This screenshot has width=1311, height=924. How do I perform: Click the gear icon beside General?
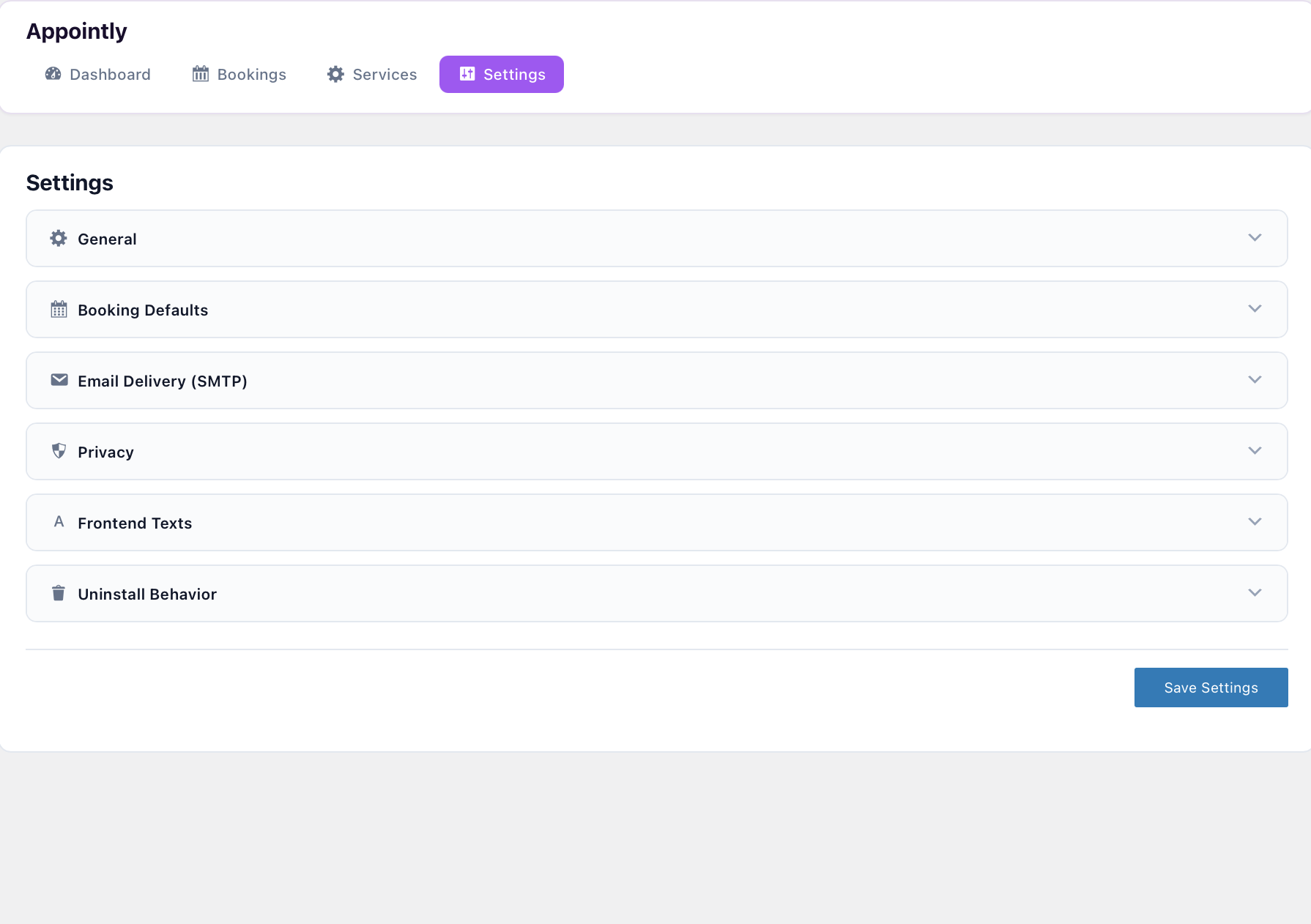pyautogui.click(x=59, y=238)
